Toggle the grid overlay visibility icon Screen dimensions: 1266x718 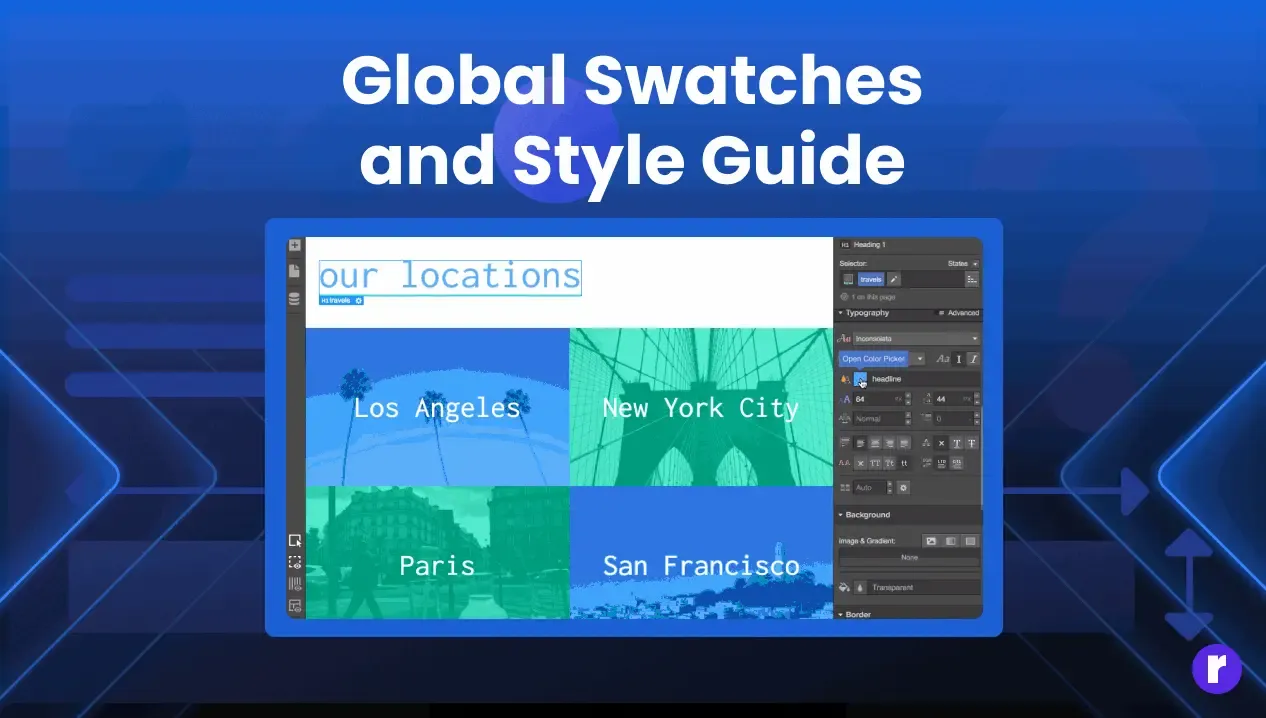[295, 584]
